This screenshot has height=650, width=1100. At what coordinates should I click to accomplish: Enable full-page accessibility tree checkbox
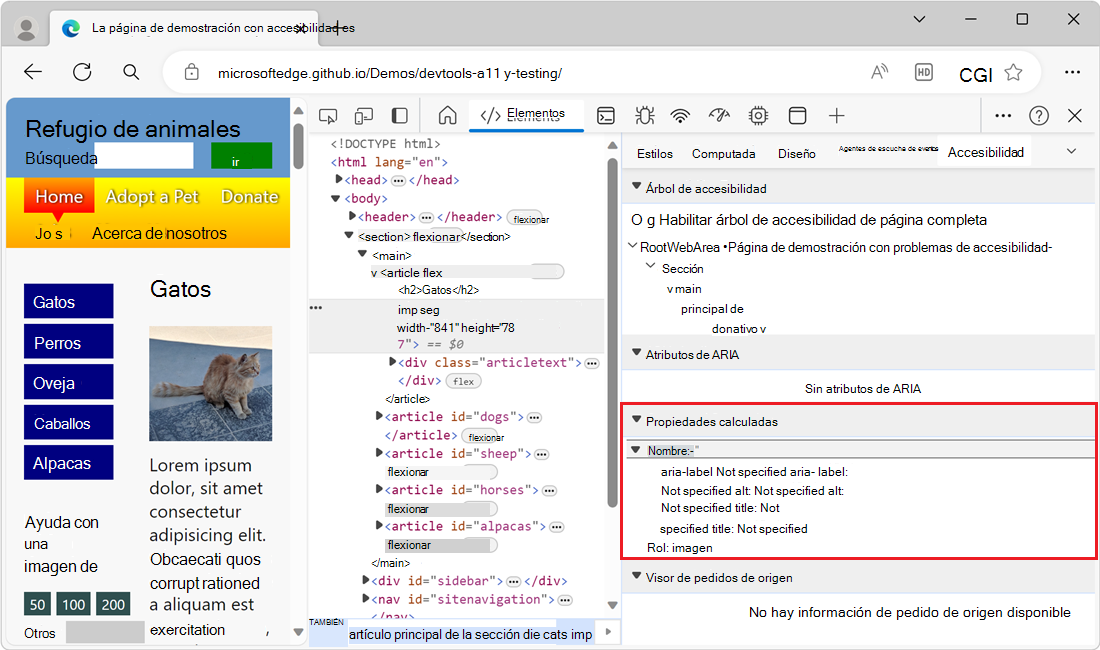(x=638, y=220)
